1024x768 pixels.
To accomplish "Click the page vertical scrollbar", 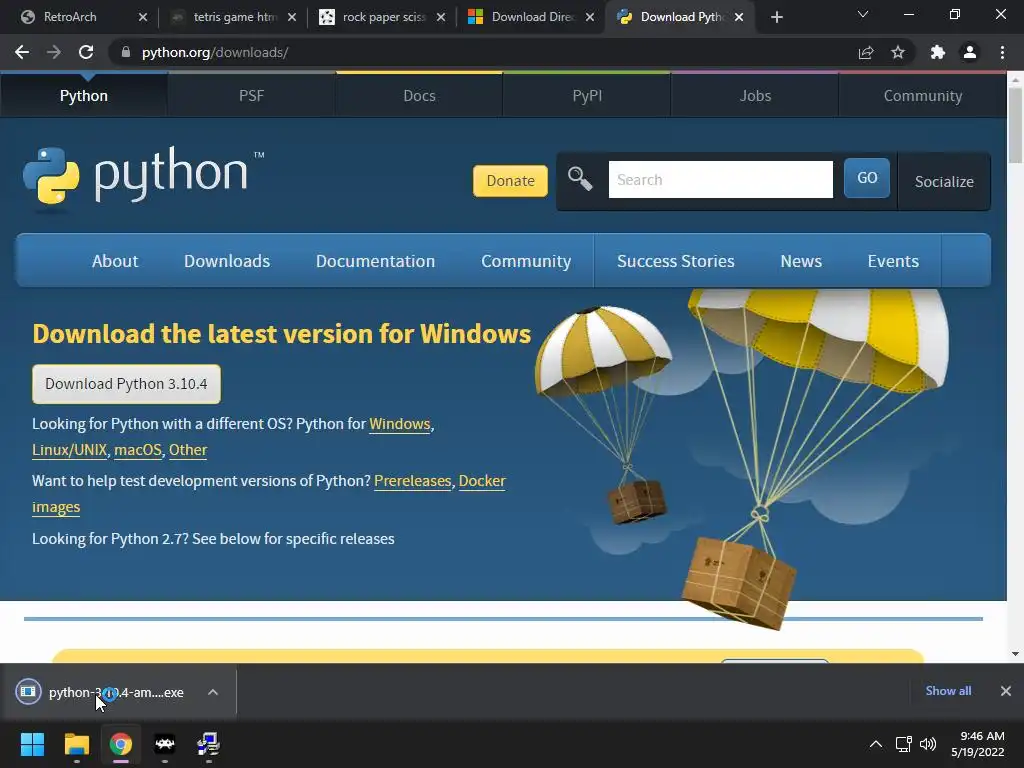I will (x=1015, y=124).
